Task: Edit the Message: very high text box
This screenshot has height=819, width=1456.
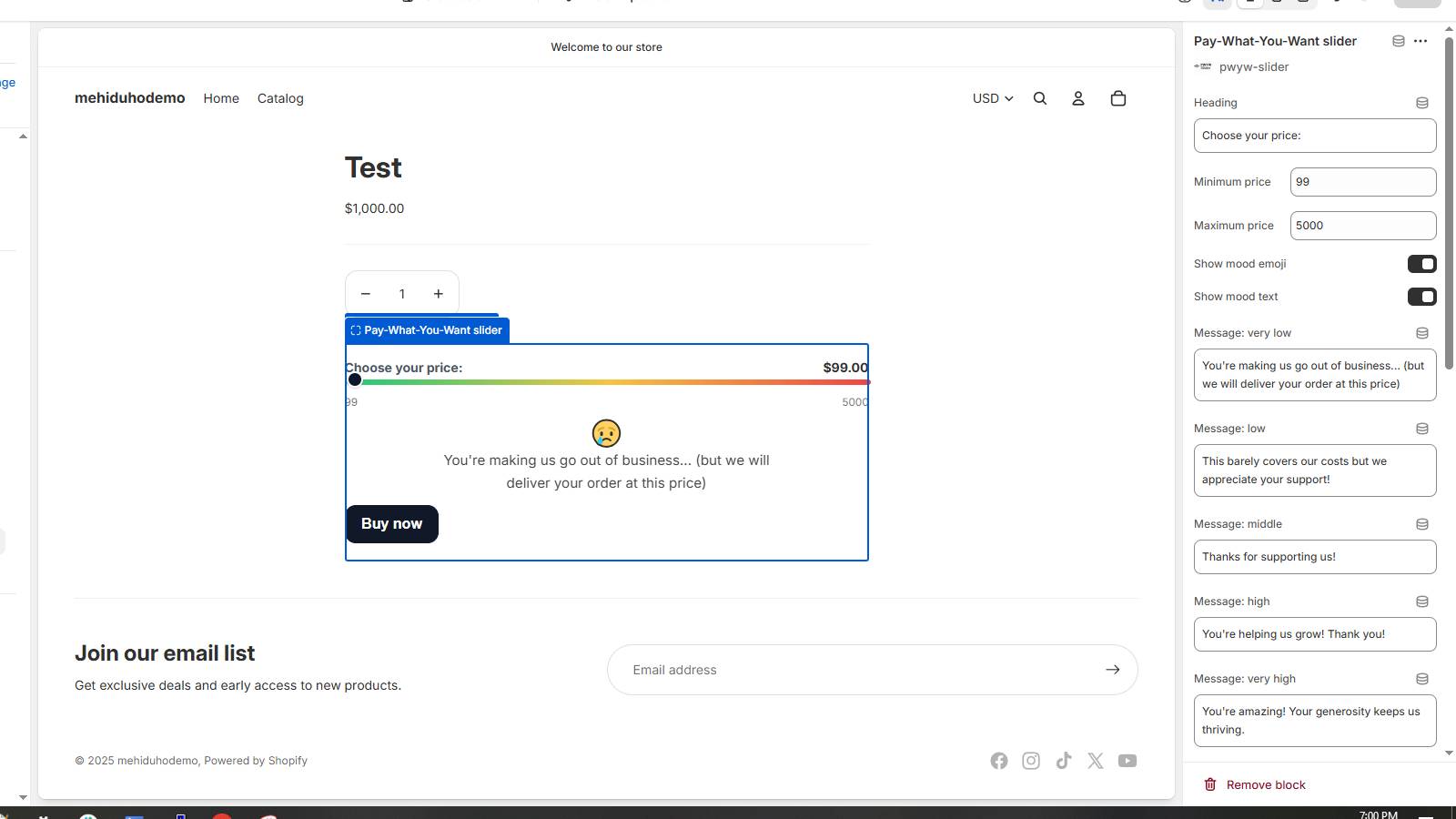Action: (x=1315, y=721)
